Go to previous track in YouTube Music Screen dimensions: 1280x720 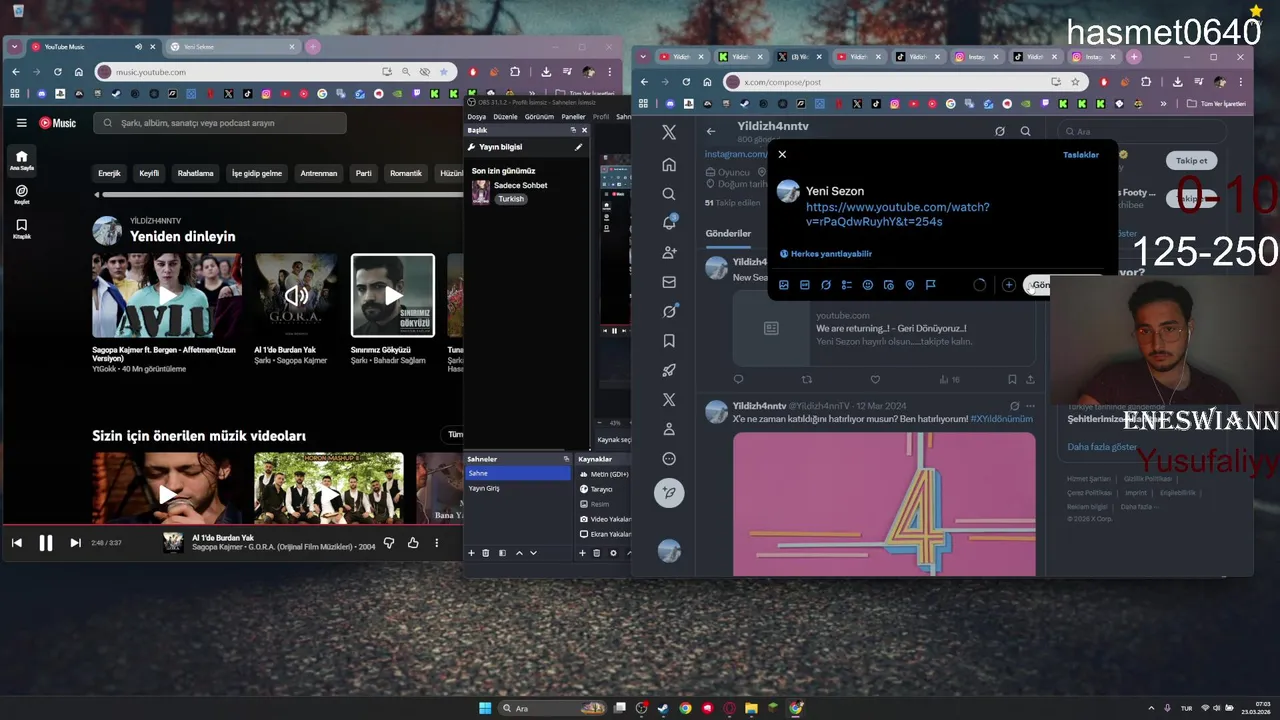pyautogui.click(x=17, y=543)
